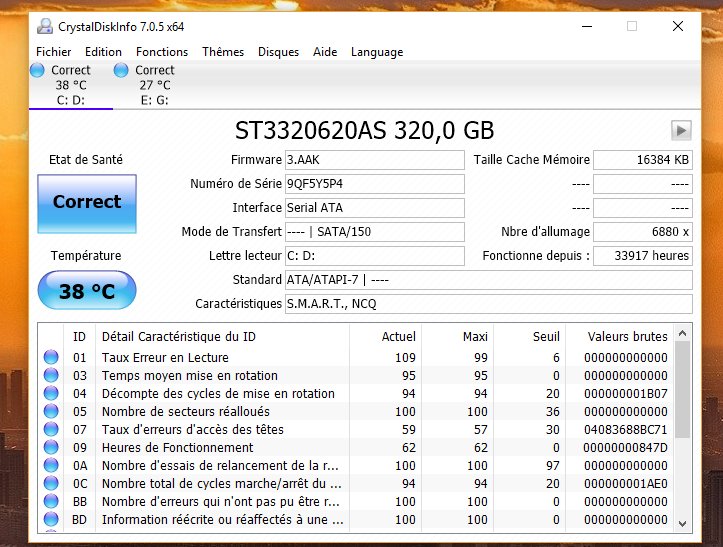Click the drive letter field C: D:
Viewport: 723px width, 547px height.
pos(374,256)
